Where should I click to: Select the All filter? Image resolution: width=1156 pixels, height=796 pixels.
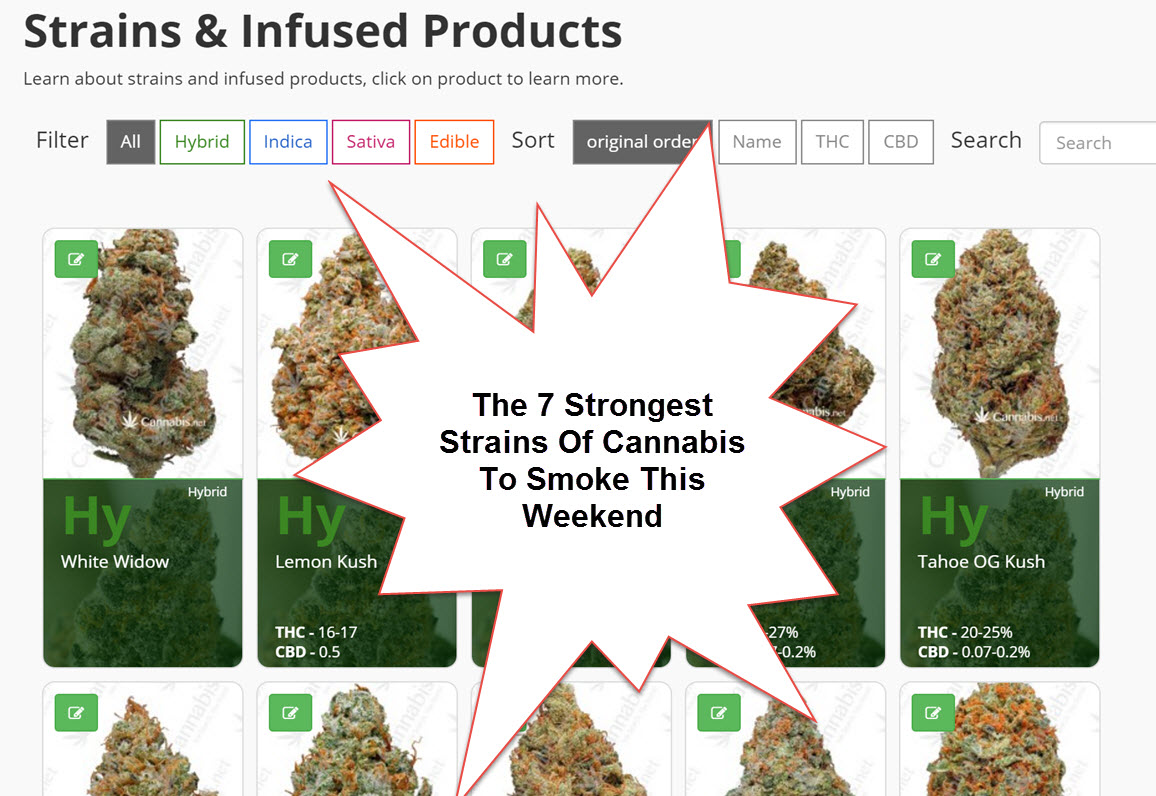pos(130,142)
